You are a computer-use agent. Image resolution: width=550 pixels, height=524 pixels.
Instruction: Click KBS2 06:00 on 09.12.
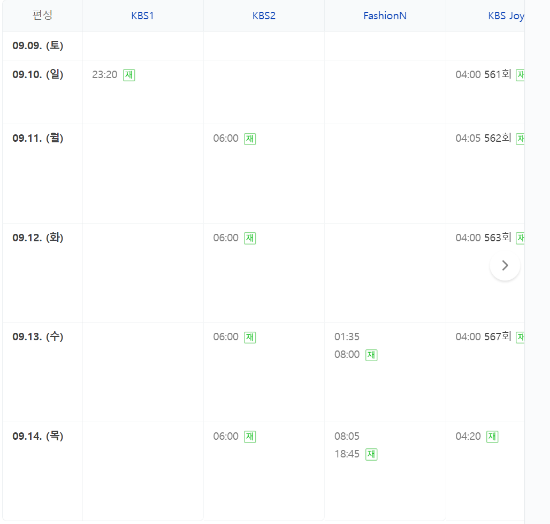pyautogui.click(x=226, y=238)
